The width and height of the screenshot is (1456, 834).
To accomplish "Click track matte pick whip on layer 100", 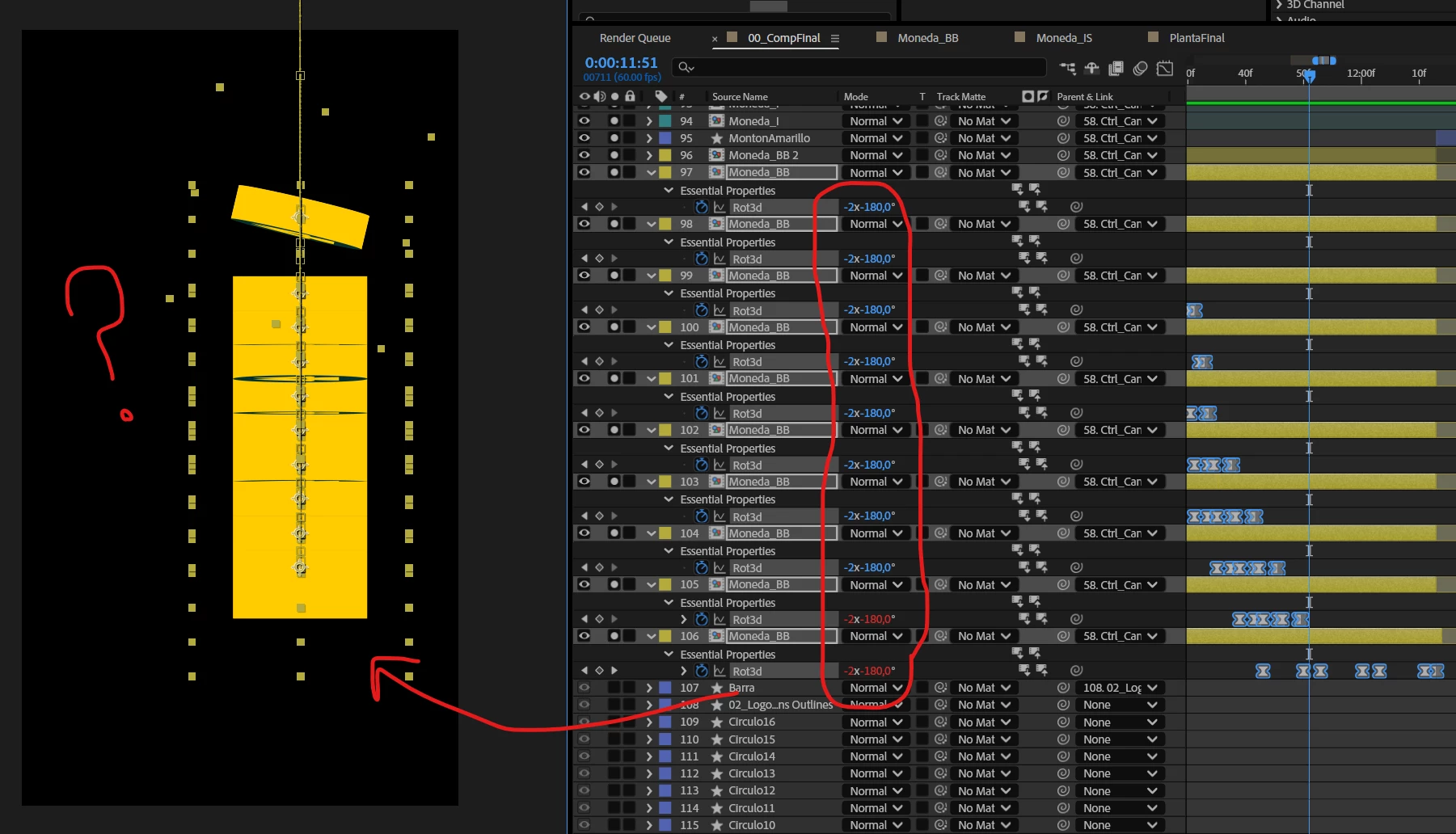I will coord(940,326).
